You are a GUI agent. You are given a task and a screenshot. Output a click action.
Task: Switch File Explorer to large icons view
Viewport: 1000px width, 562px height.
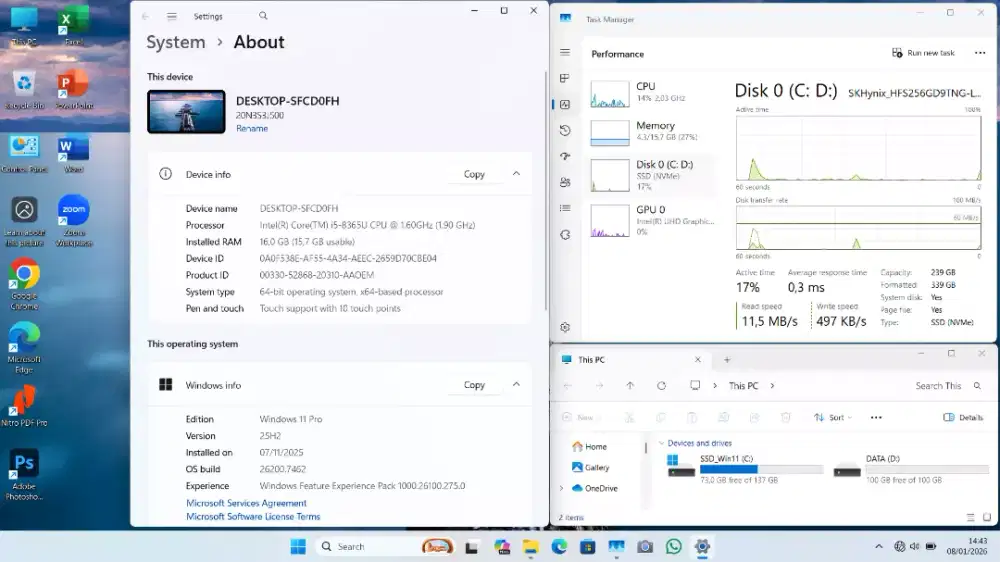tap(985, 518)
